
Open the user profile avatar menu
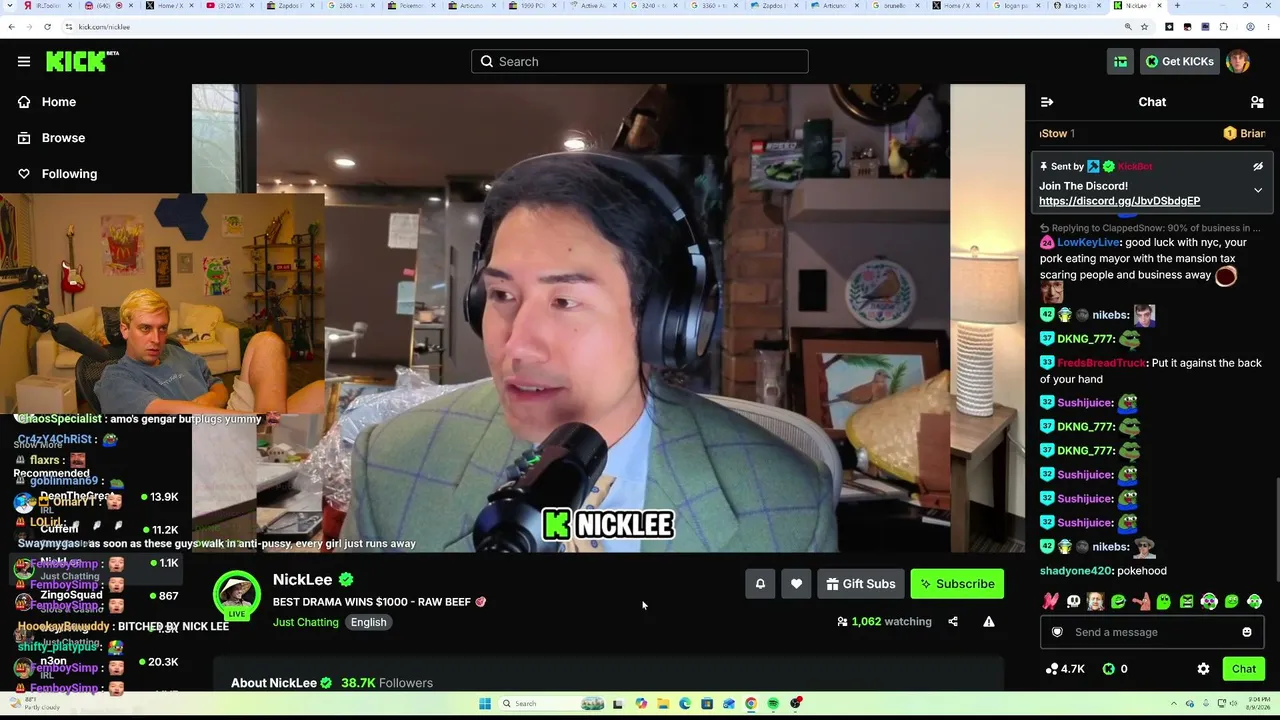point(1238,61)
